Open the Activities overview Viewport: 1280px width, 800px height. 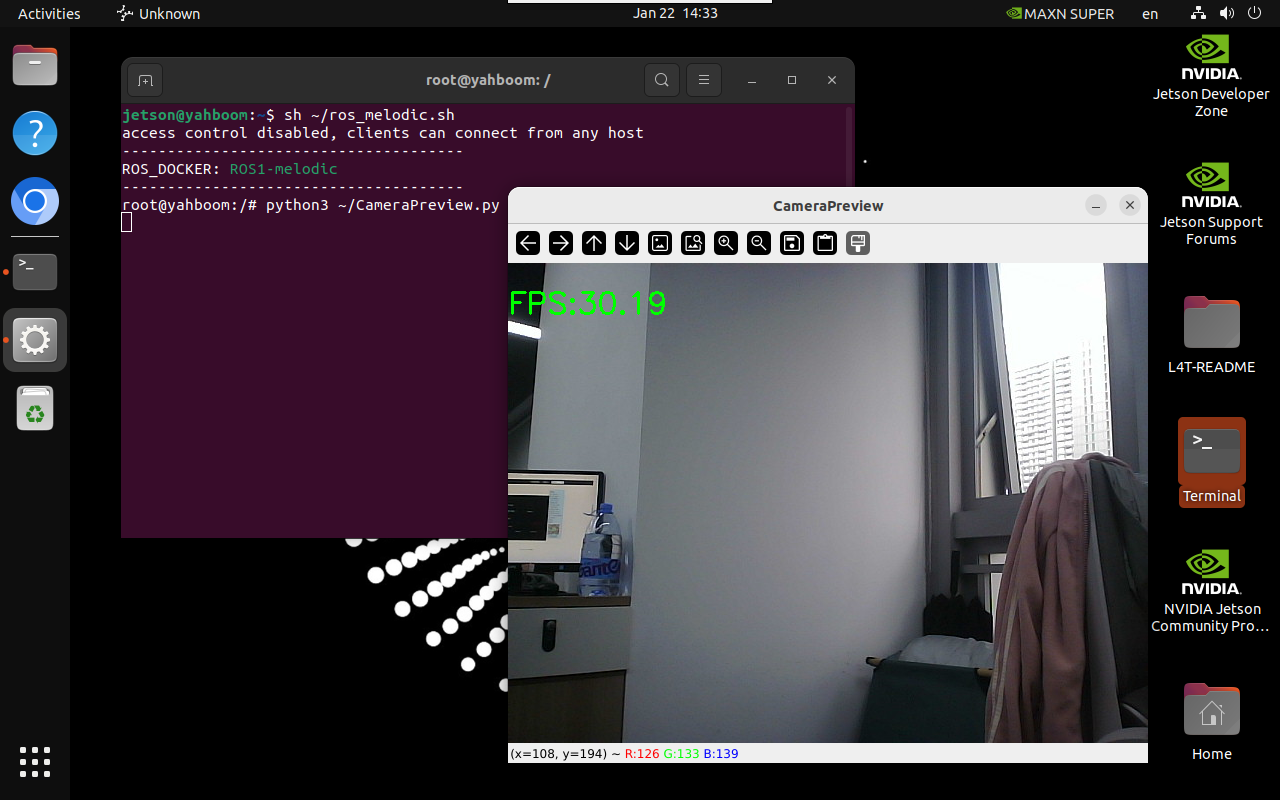[49, 14]
